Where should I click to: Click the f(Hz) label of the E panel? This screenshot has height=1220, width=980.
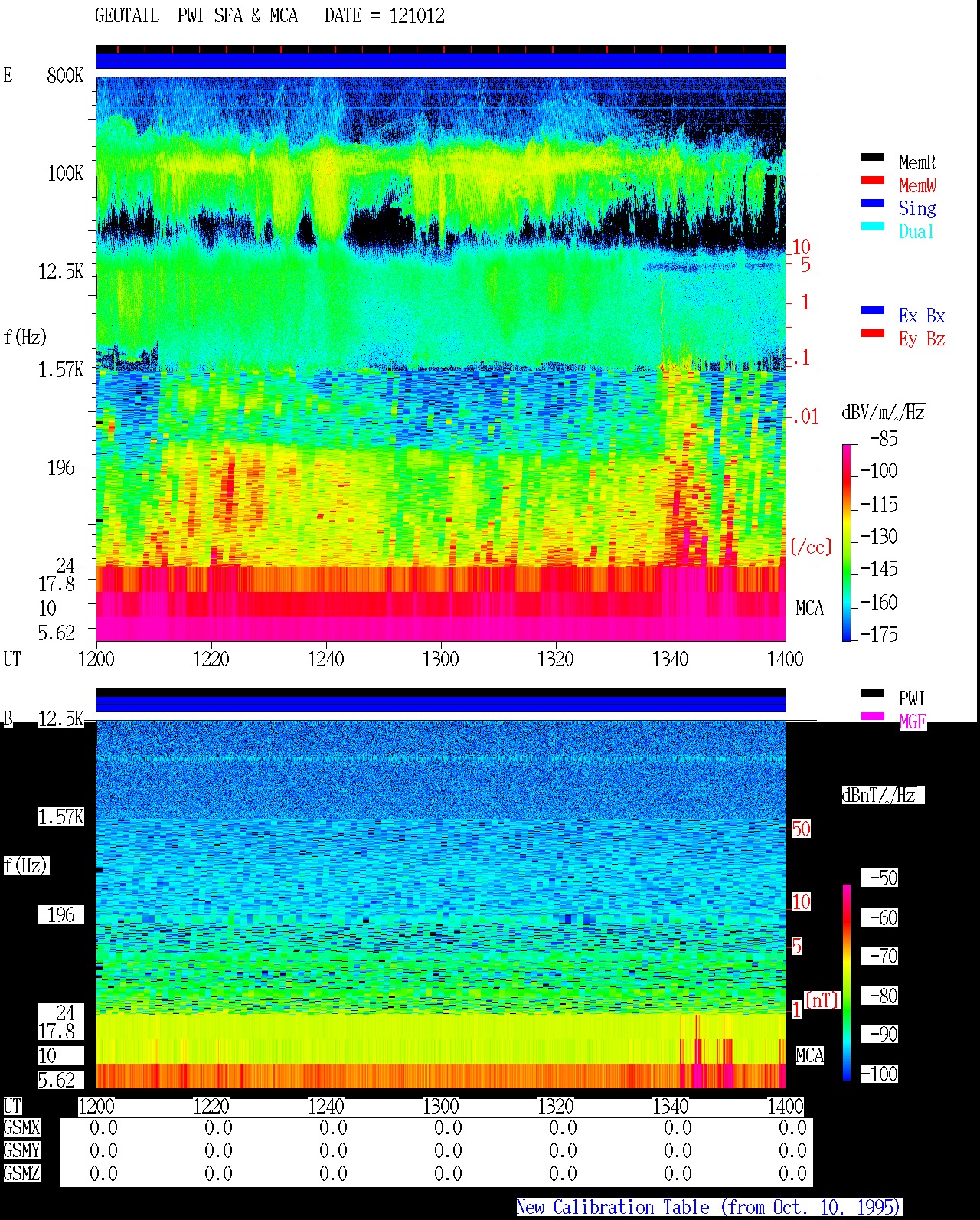[25, 337]
